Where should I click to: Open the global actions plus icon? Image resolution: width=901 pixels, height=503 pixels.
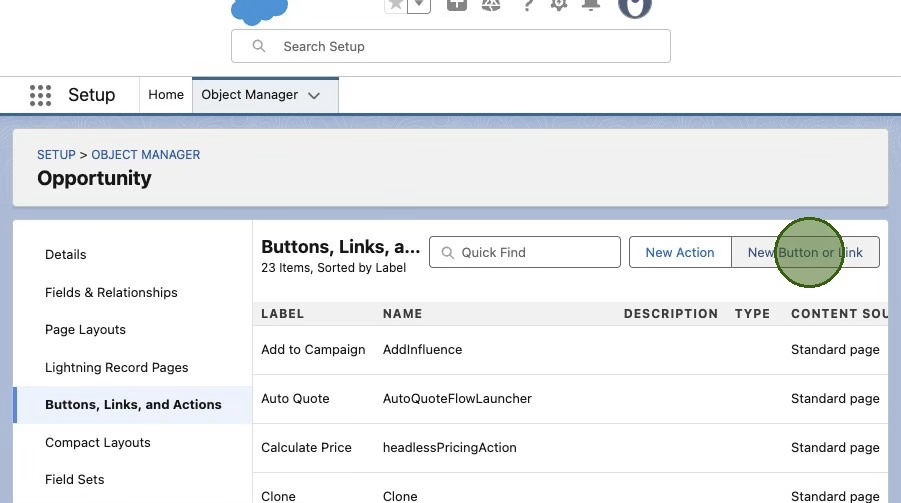point(456,5)
